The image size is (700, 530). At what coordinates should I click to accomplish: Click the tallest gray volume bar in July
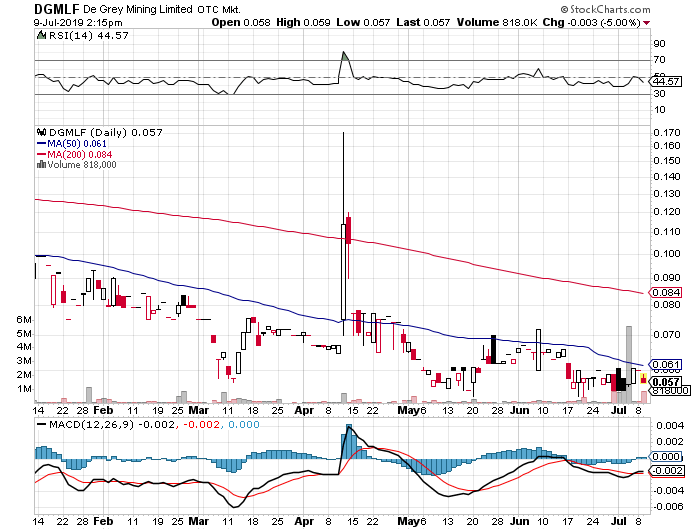point(629,364)
